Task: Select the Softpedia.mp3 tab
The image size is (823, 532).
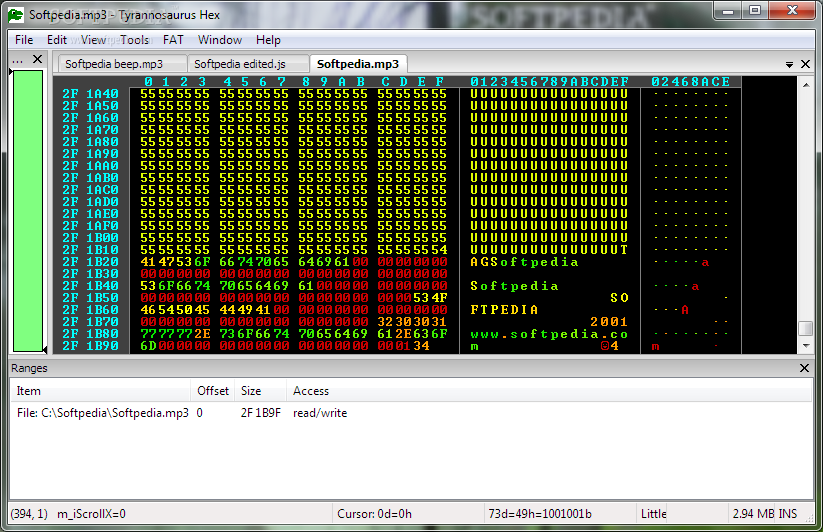Action: click(358, 64)
